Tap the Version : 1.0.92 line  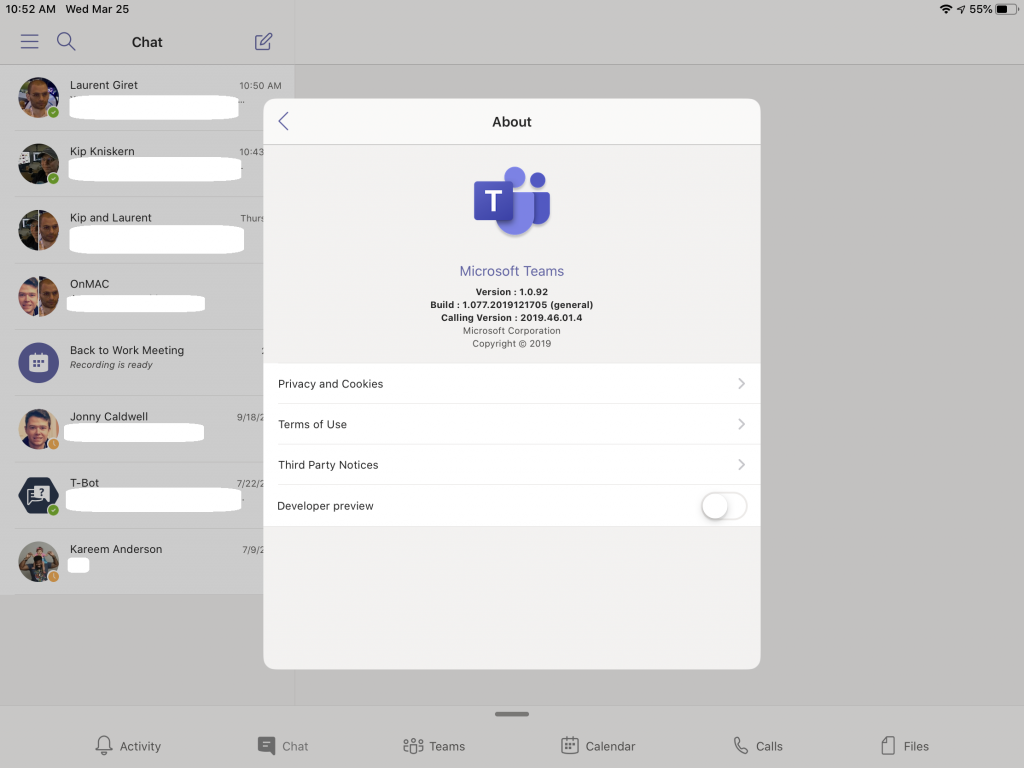coord(511,292)
